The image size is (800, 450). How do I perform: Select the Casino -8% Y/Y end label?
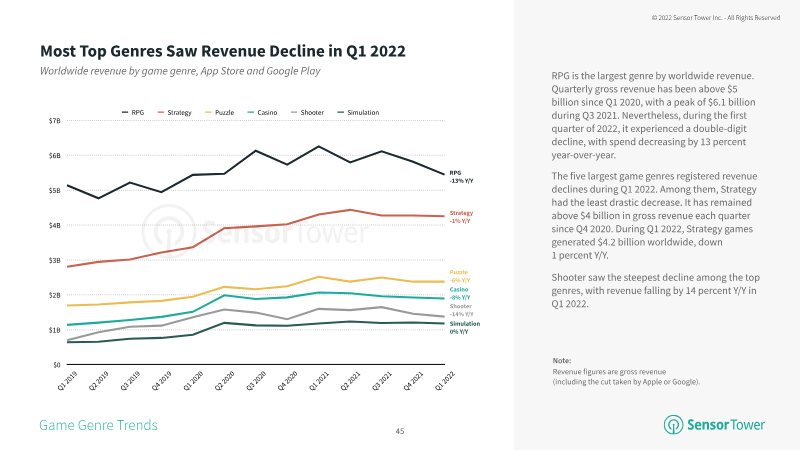tap(461, 293)
